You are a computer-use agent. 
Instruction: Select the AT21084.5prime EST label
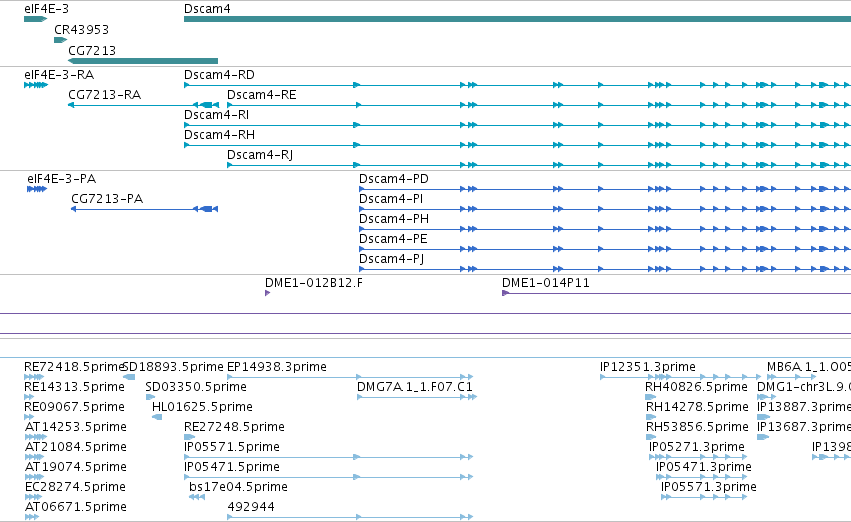coord(76,448)
